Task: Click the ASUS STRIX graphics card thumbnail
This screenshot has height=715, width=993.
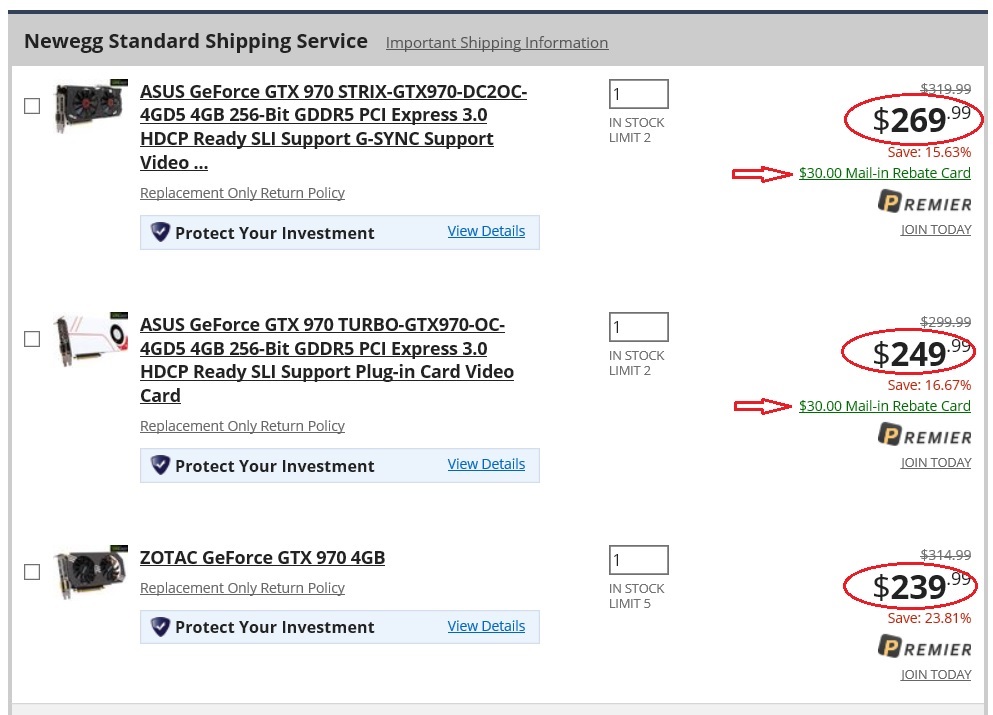Action: click(91, 106)
